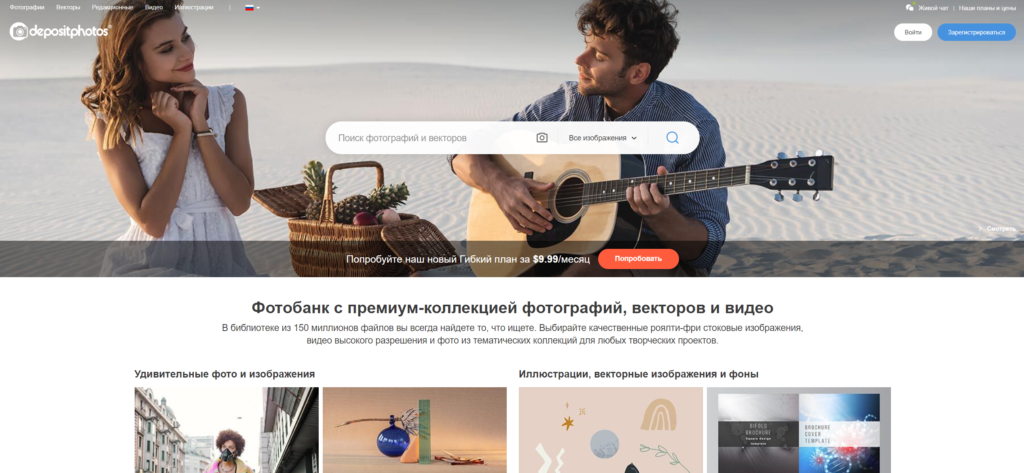Screen dimensions: 1024x473
Task: Open the 'Видео' menu item
Action: click(x=153, y=8)
